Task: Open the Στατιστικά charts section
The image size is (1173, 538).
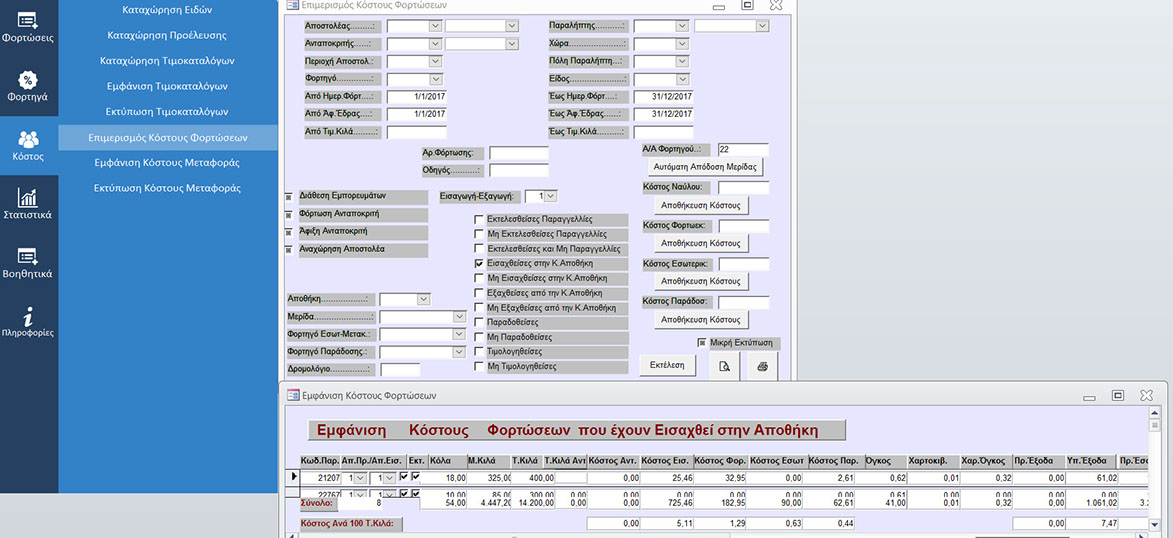Action: pos(28,203)
